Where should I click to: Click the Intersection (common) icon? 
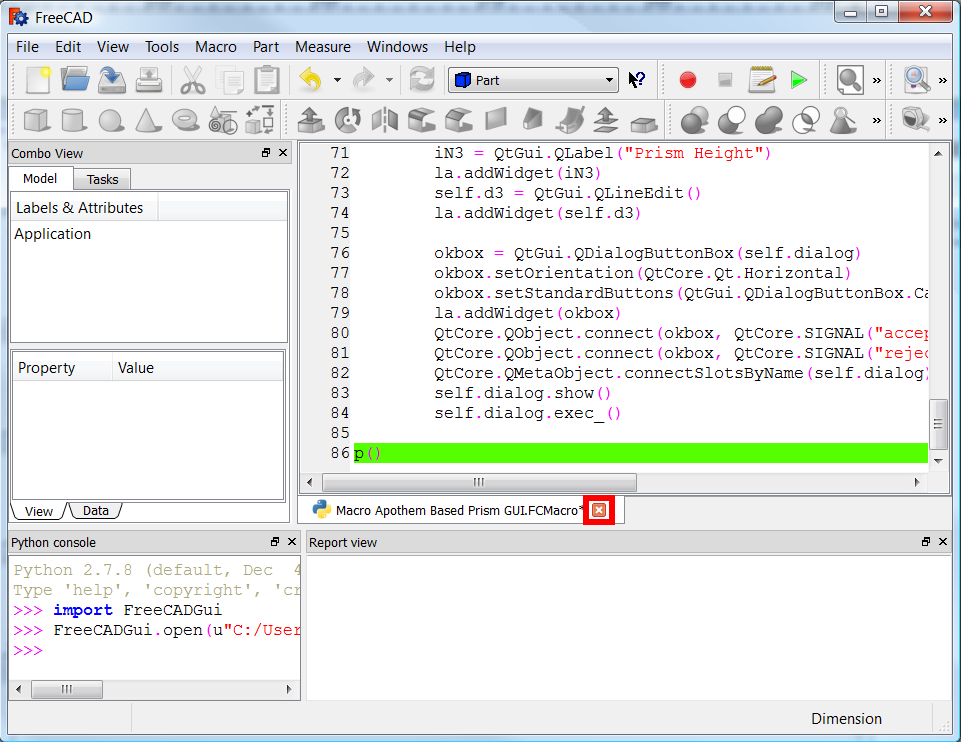pos(806,120)
